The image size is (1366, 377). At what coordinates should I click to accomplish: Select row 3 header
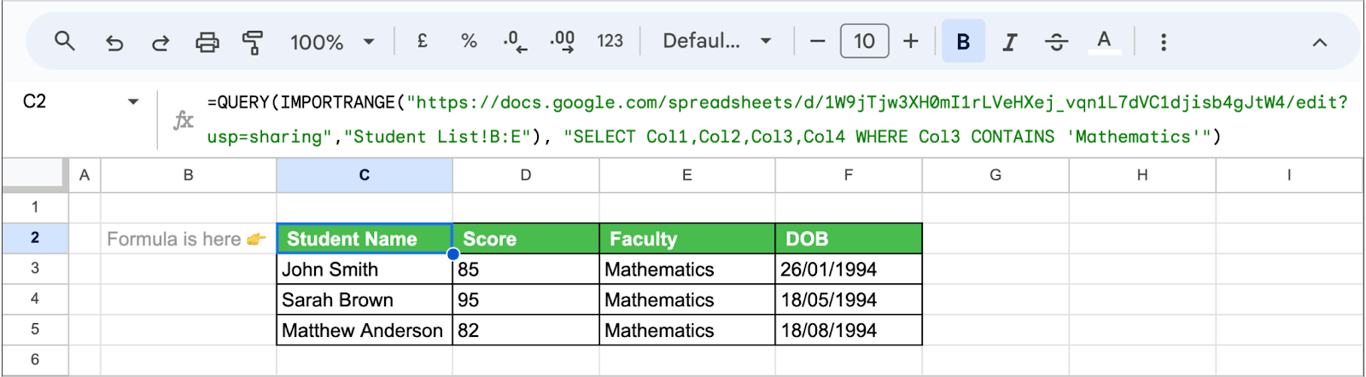[35, 268]
